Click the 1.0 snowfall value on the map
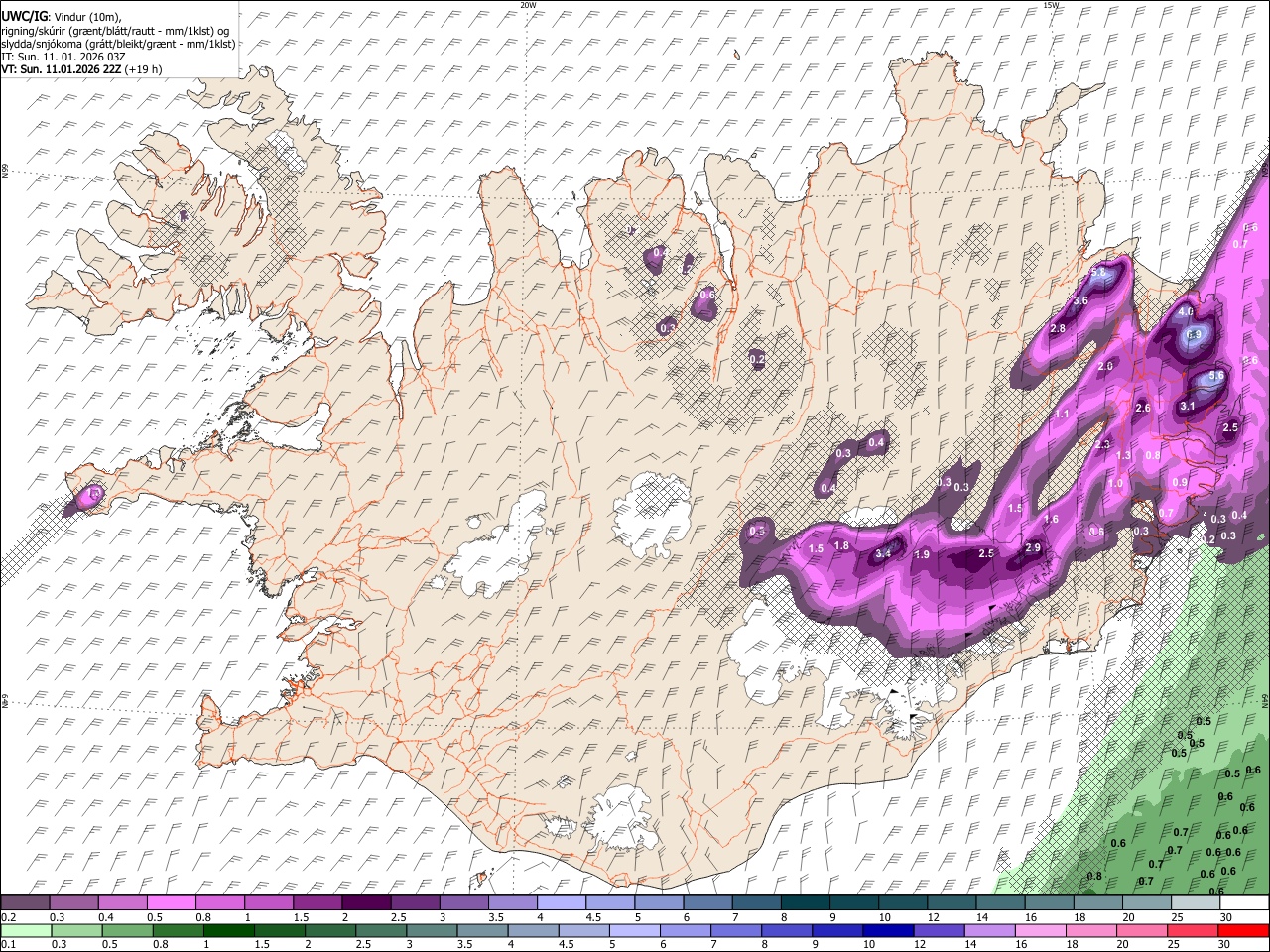This screenshot has height=952, width=1270. coord(1115,483)
